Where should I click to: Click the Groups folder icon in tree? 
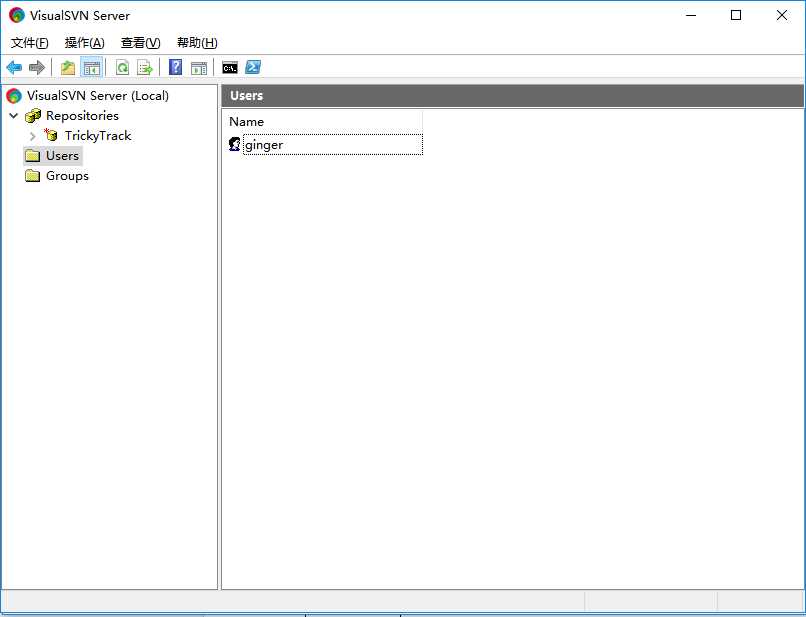click(x=32, y=176)
